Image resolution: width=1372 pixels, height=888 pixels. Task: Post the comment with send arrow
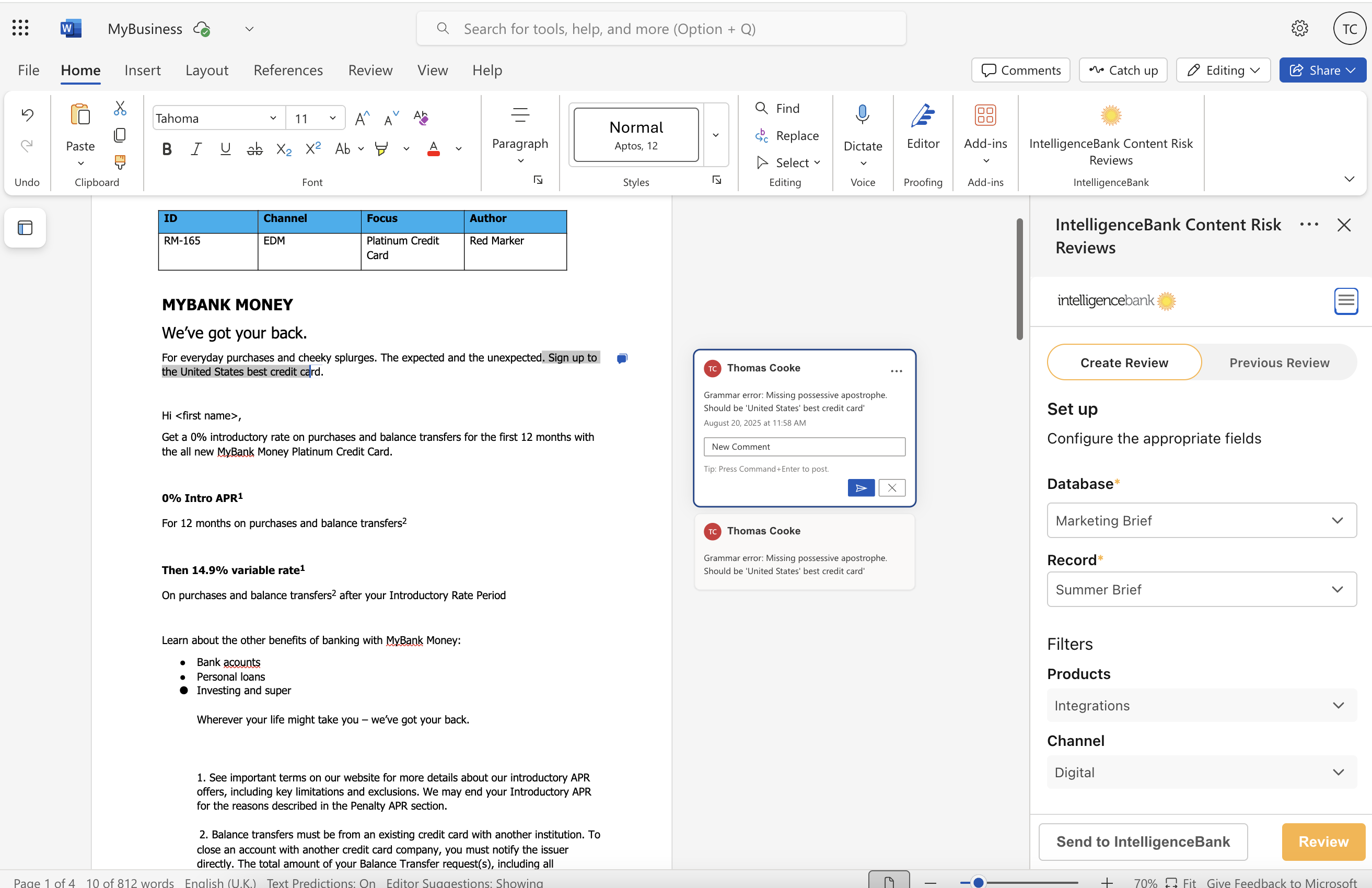tap(861, 488)
